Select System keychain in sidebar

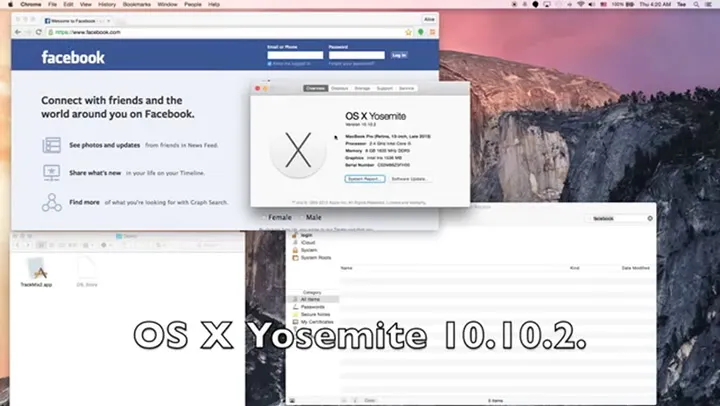pos(309,250)
